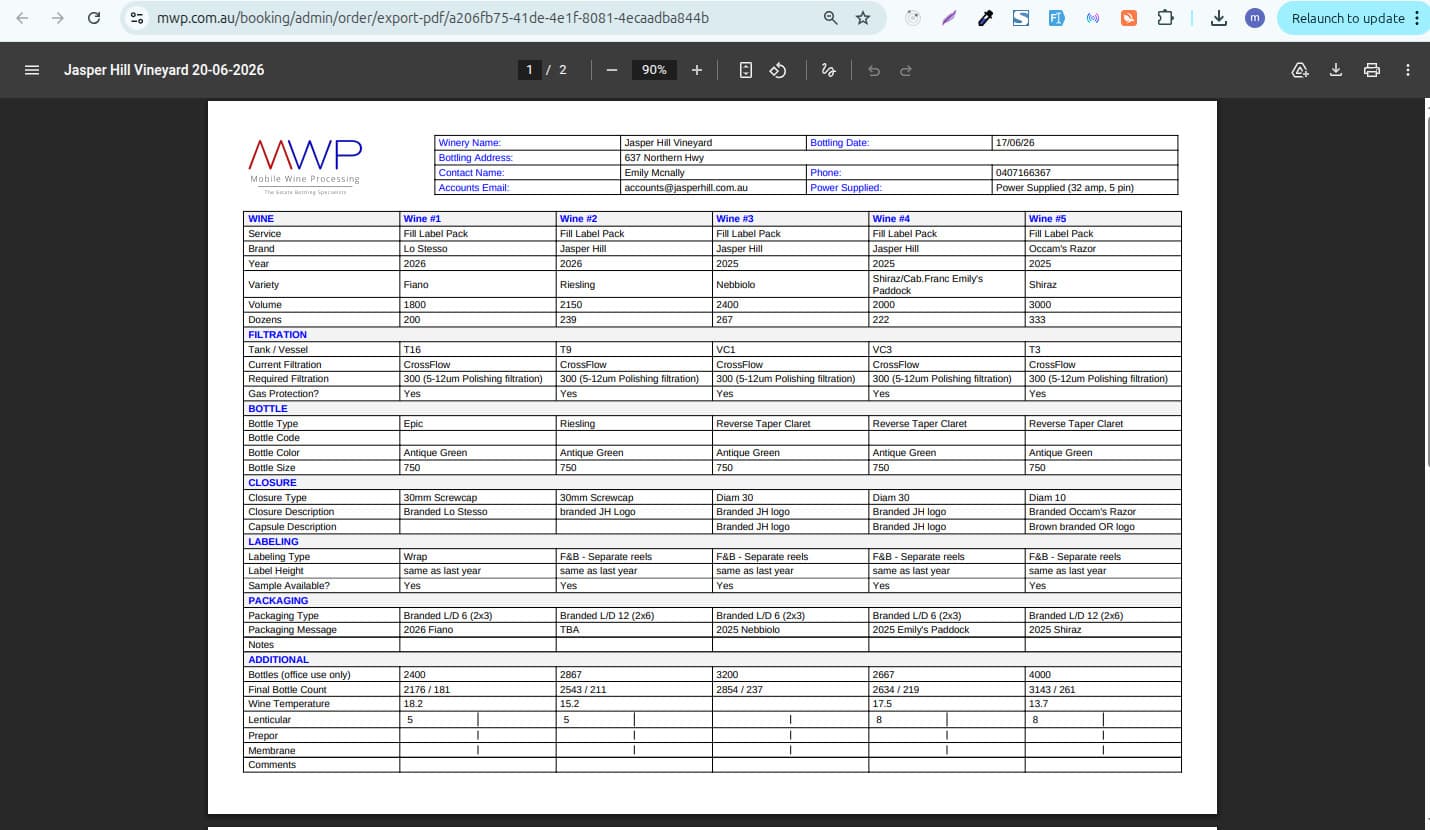Undo the last PDF annotation

click(x=874, y=70)
